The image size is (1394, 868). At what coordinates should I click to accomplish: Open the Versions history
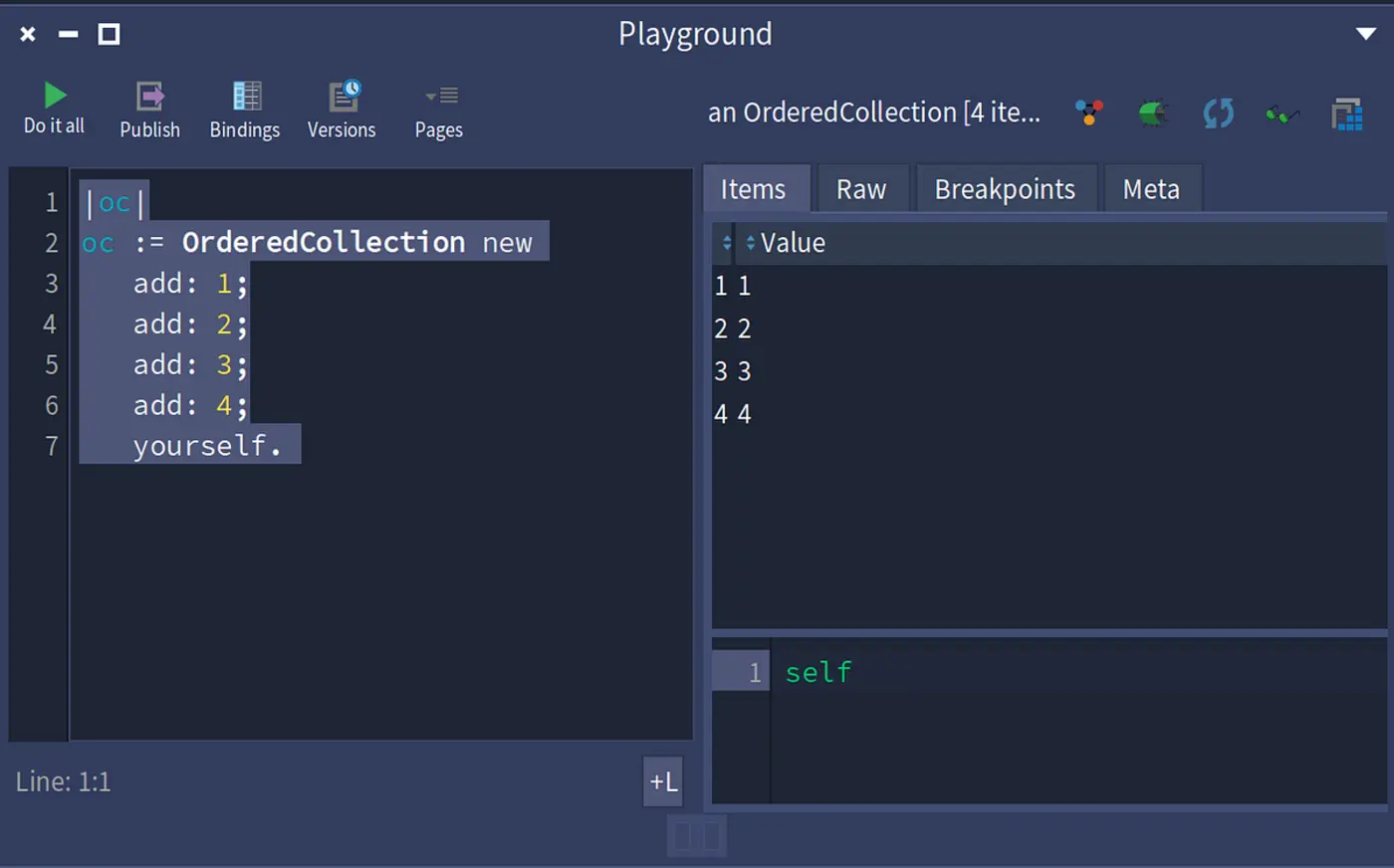click(x=343, y=109)
